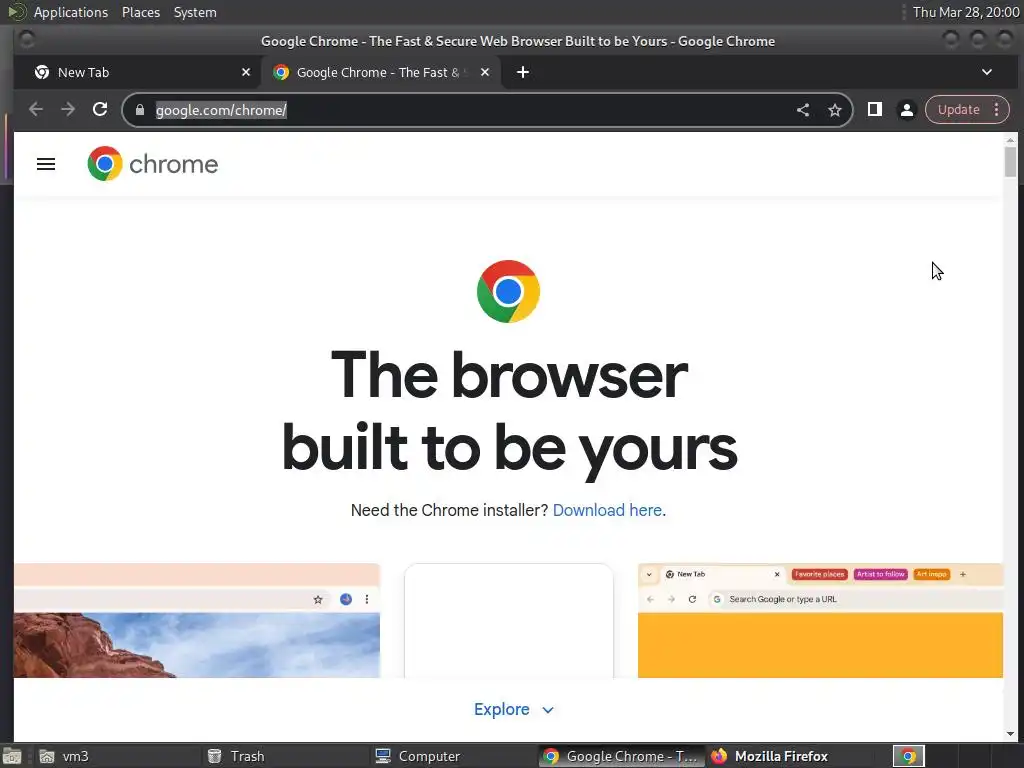Bookmark this tab with the star icon

[x=835, y=110]
